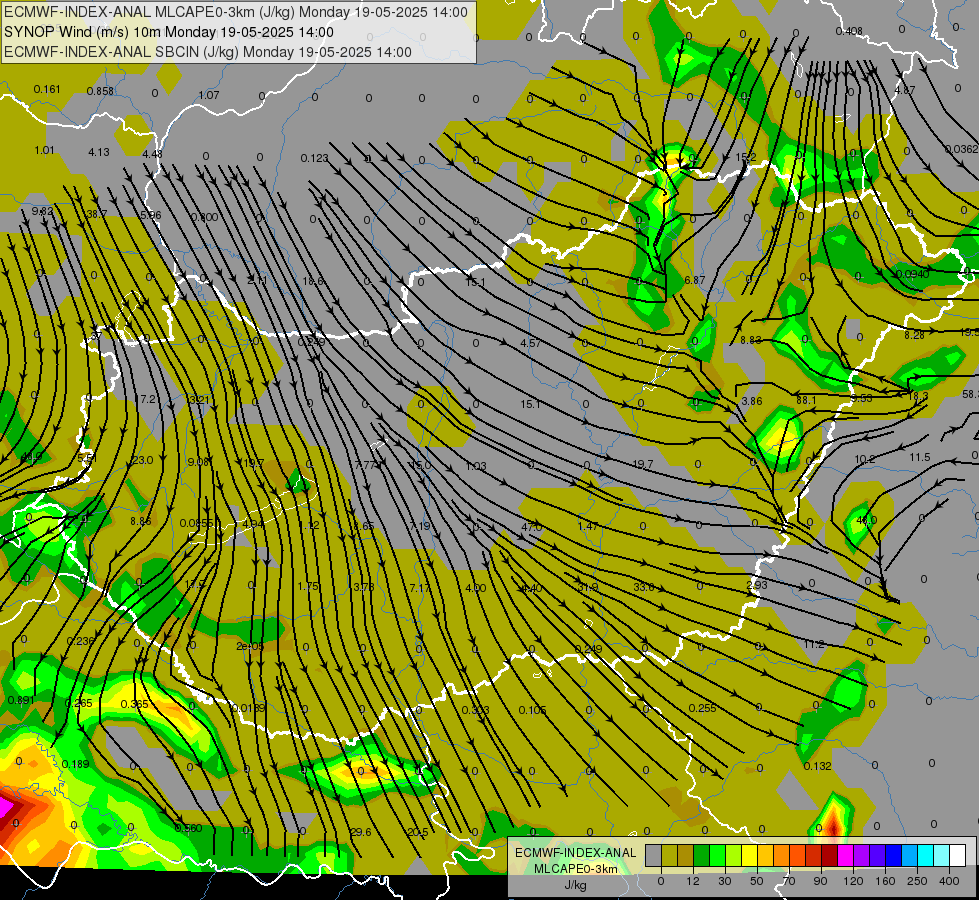
Task: Click the map value 0.161
Action: pyautogui.click(x=47, y=89)
